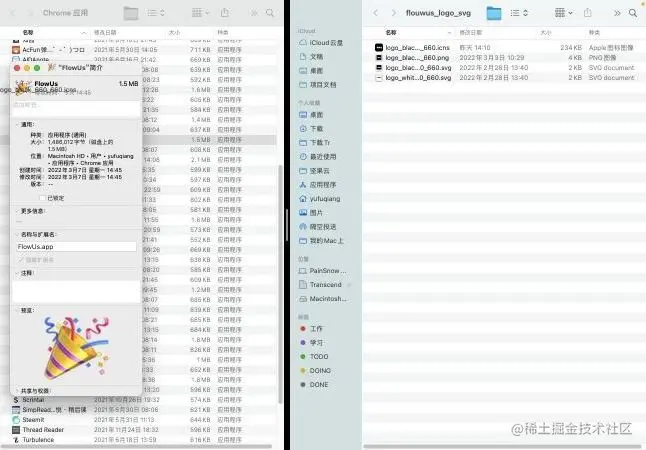Select the purple 学习 tag

click(312, 343)
